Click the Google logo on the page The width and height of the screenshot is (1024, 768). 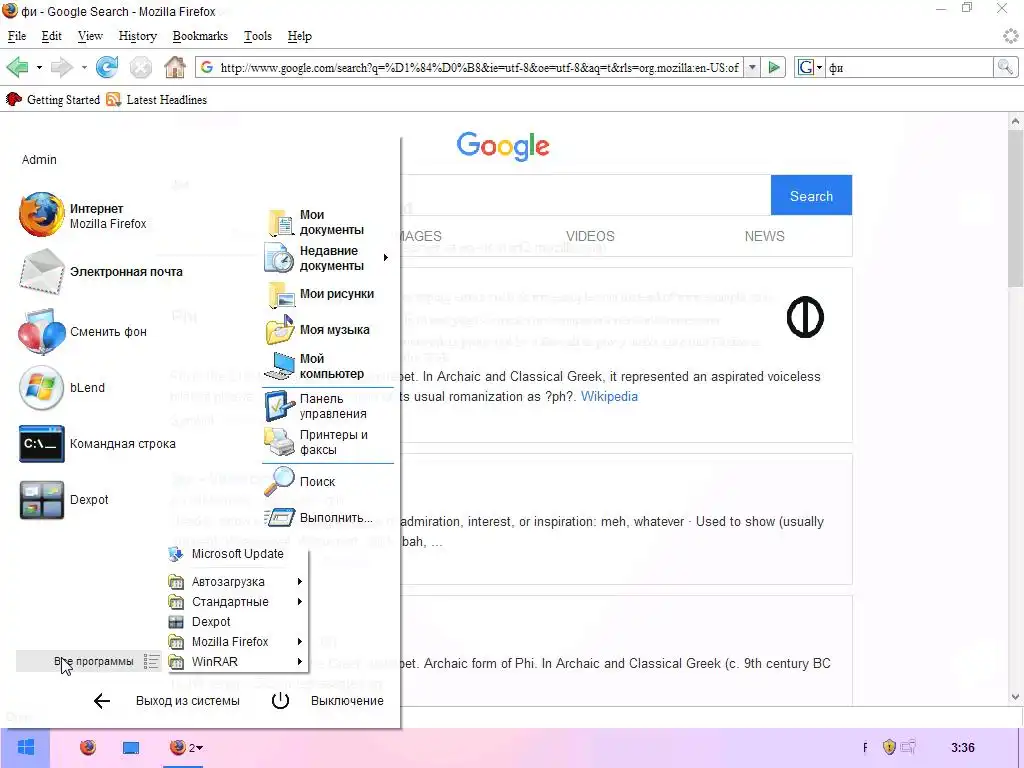[503, 146]
